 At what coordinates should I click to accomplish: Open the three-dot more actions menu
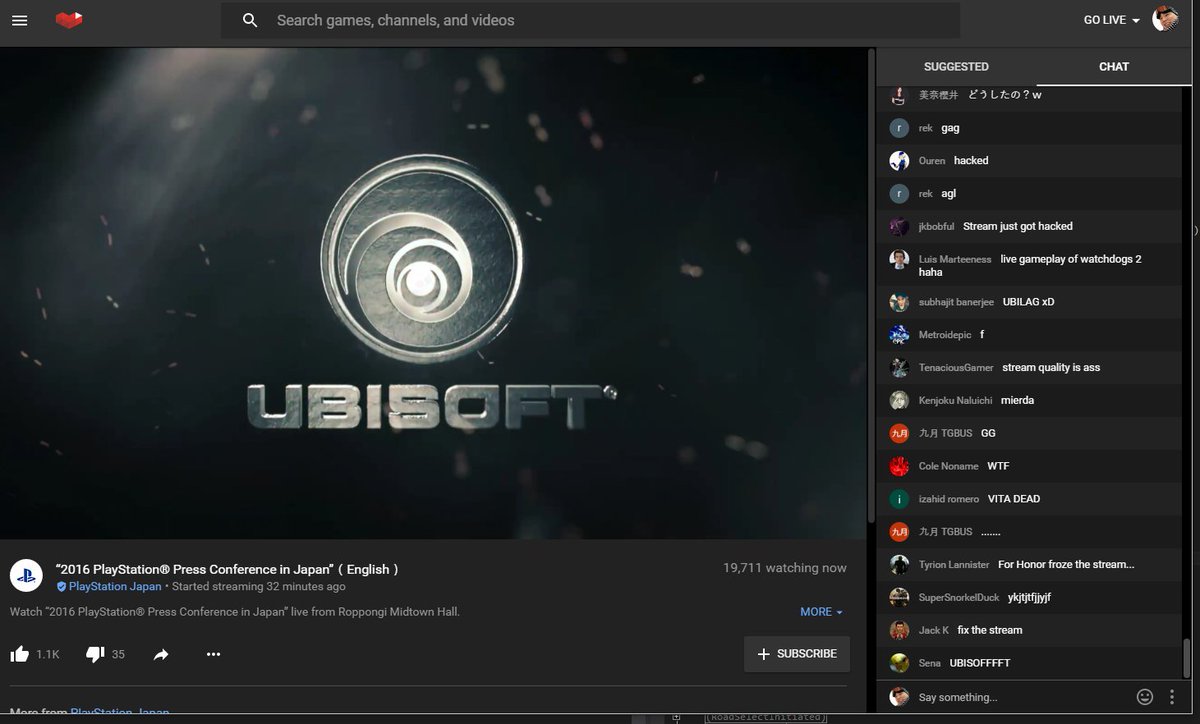(213, 654)
